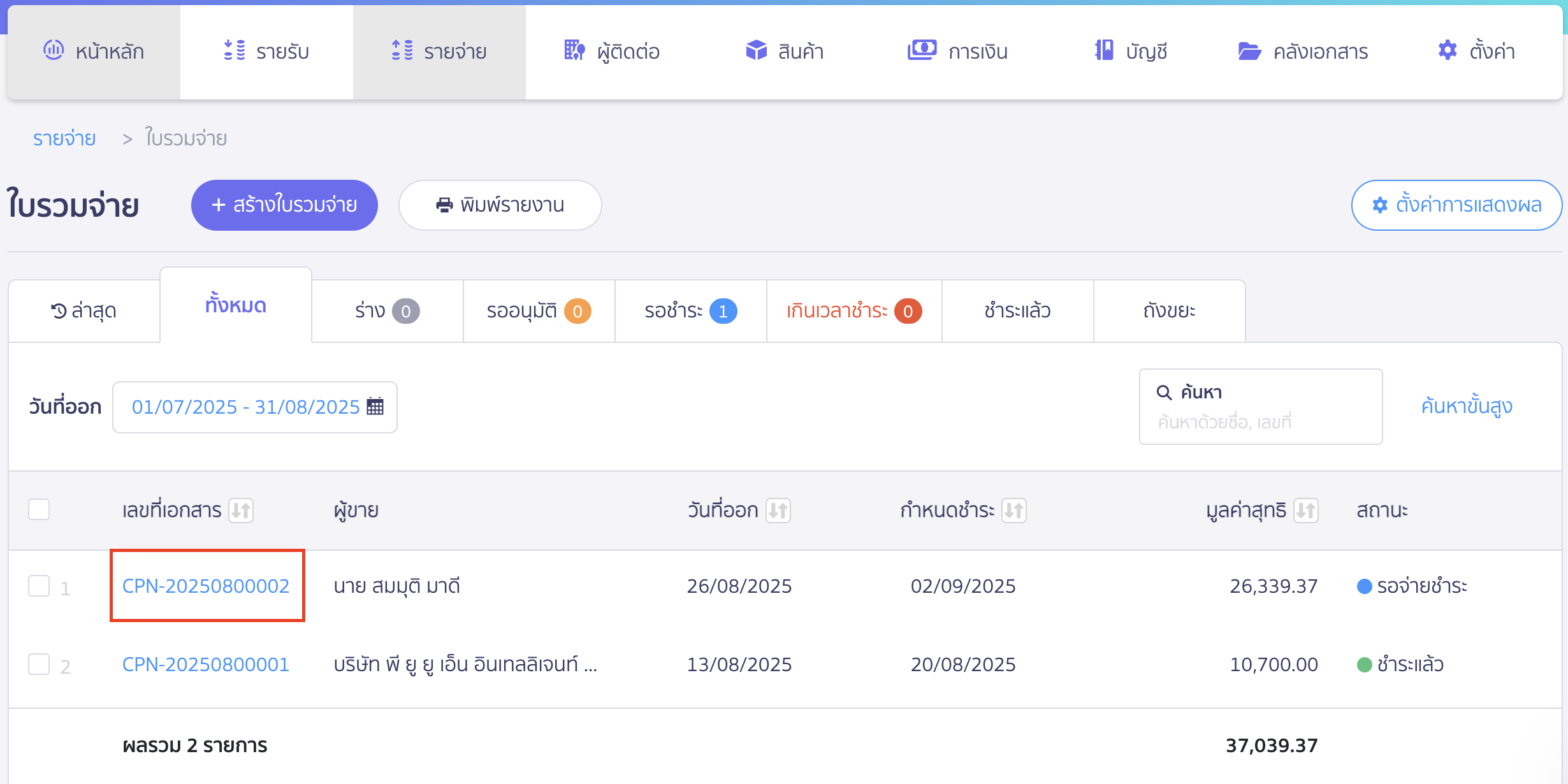The height and width of the screenshot is (784, 1568).
Task: Sort by กำหนดชำระ due date column
Action: [x=1014, y=511]
